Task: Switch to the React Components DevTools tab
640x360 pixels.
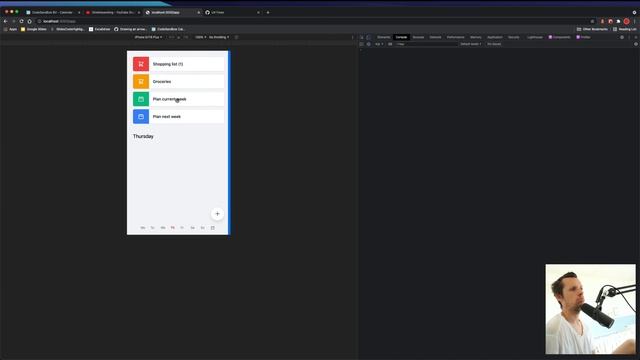Action: (559, 37)
